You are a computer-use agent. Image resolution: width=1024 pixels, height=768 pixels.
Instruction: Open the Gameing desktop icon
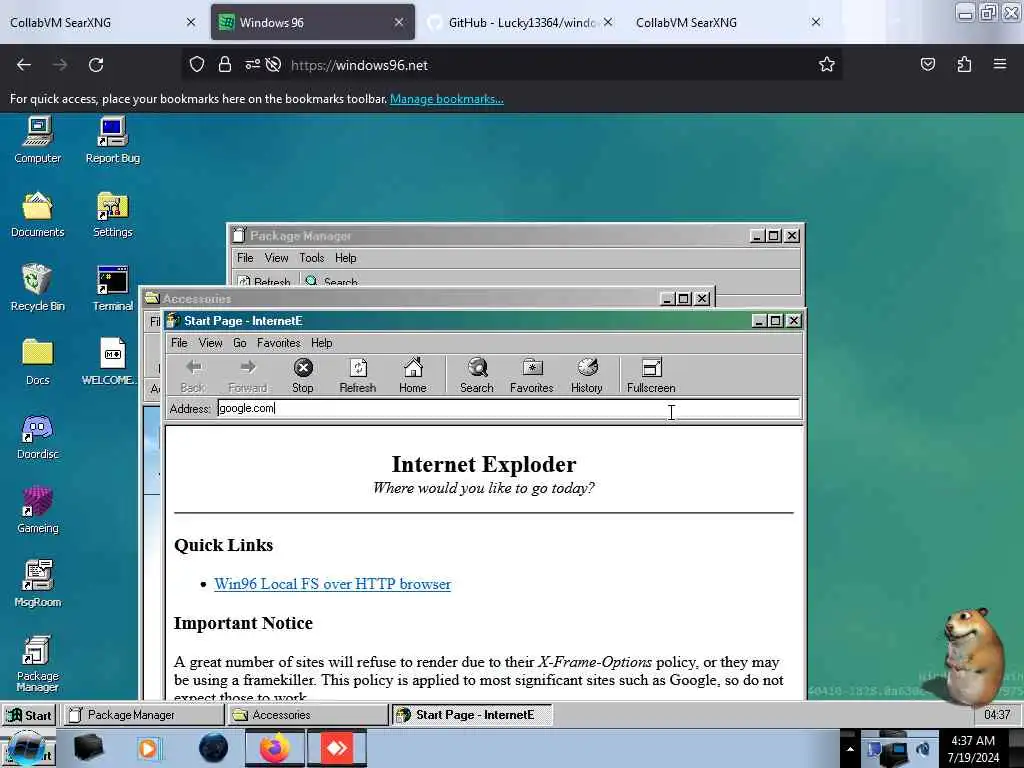coord(37,510)
